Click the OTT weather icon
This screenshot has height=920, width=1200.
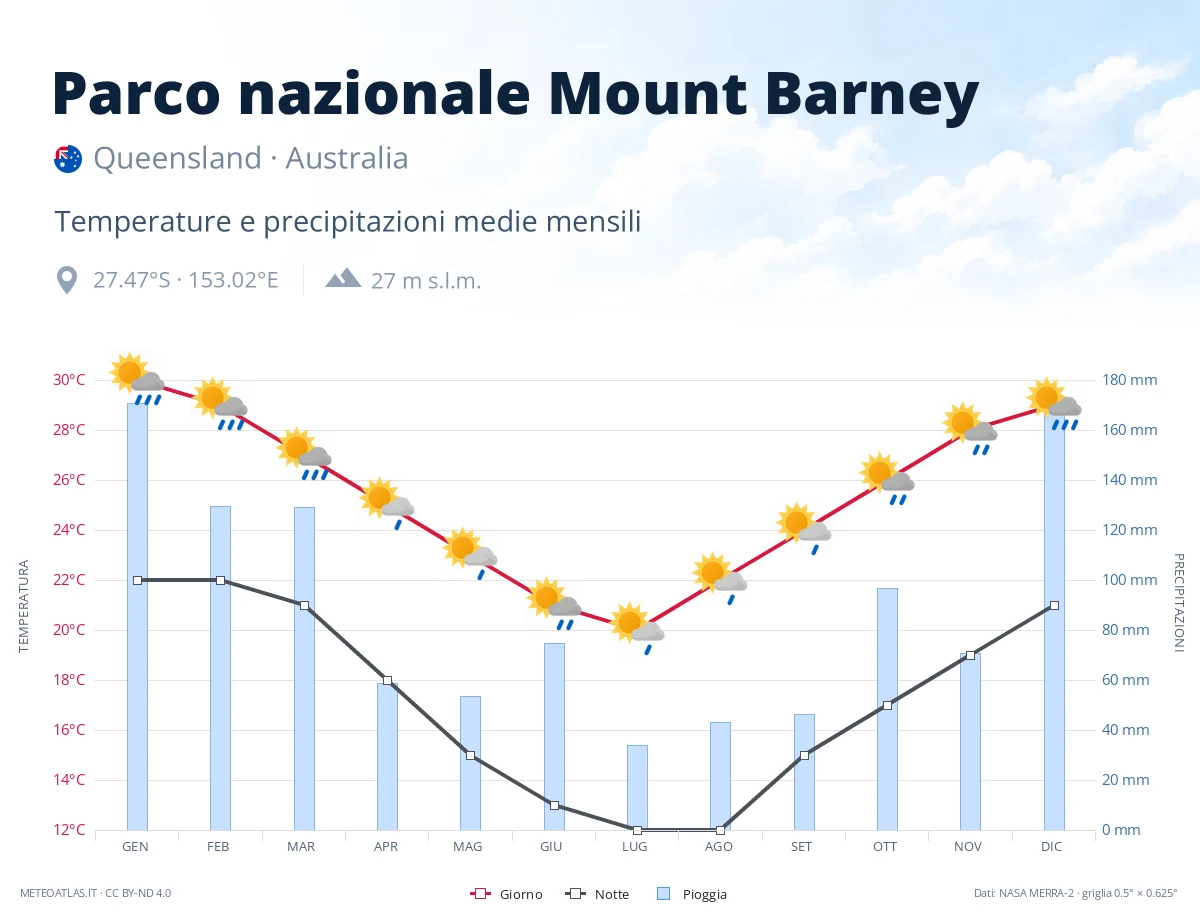coord(887,479)
